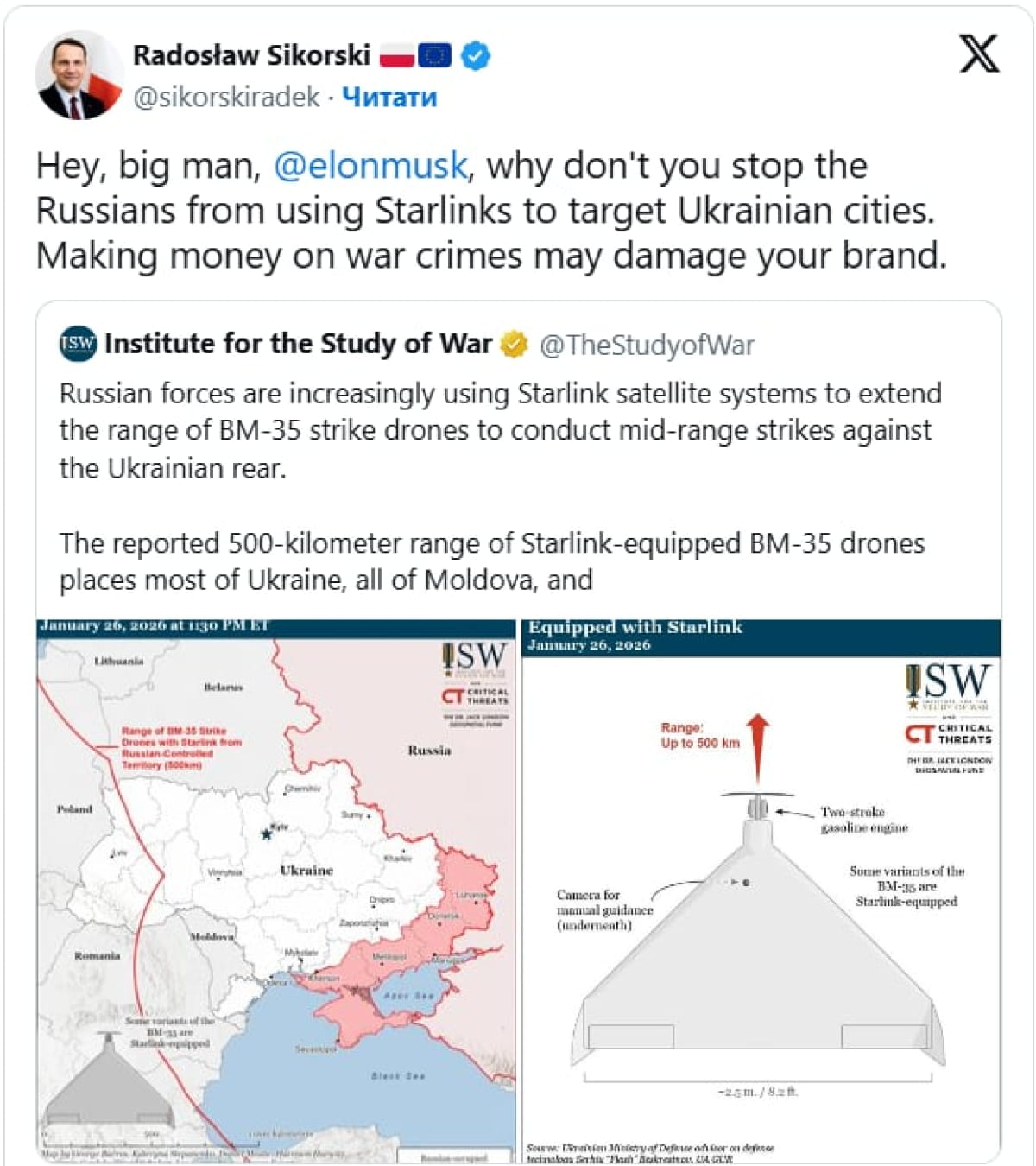Click the @TheStudyofWar handle
Viewport: 1036px width, 1166px height.
click(647, 345)
